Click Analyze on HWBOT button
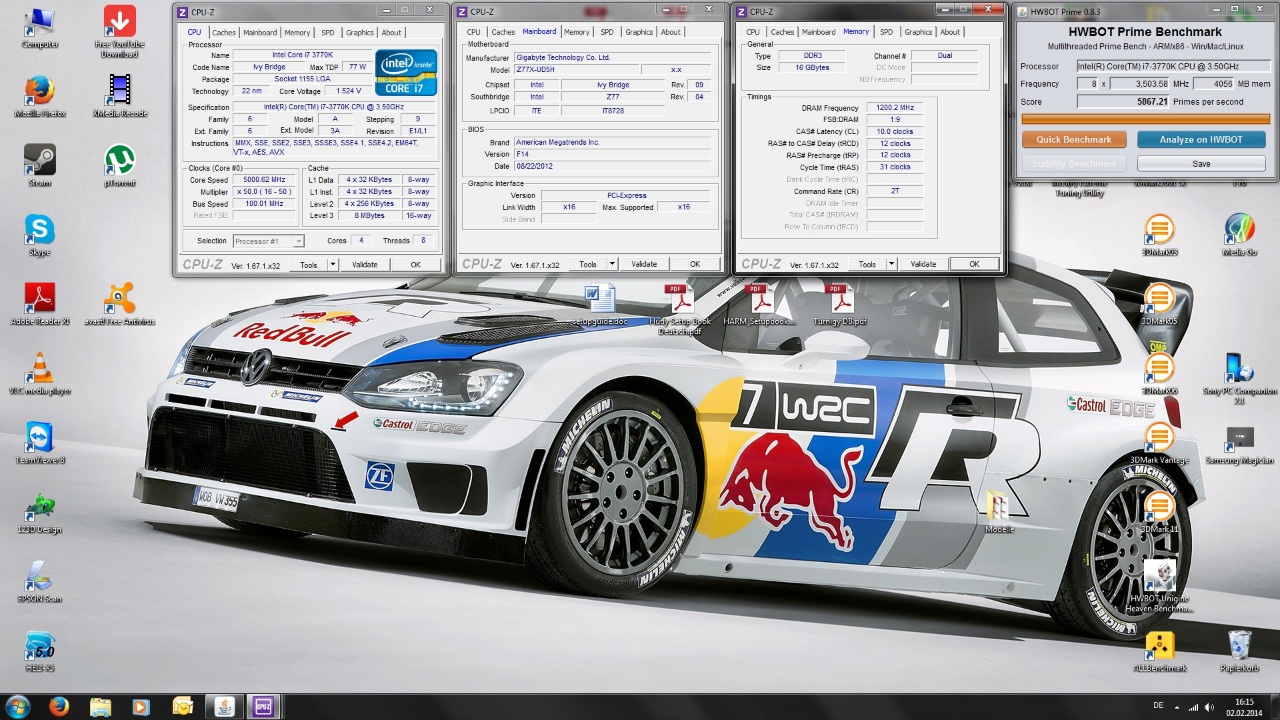The height and width of the screenshot is (720, 1280). click(x=1201, y=140)
